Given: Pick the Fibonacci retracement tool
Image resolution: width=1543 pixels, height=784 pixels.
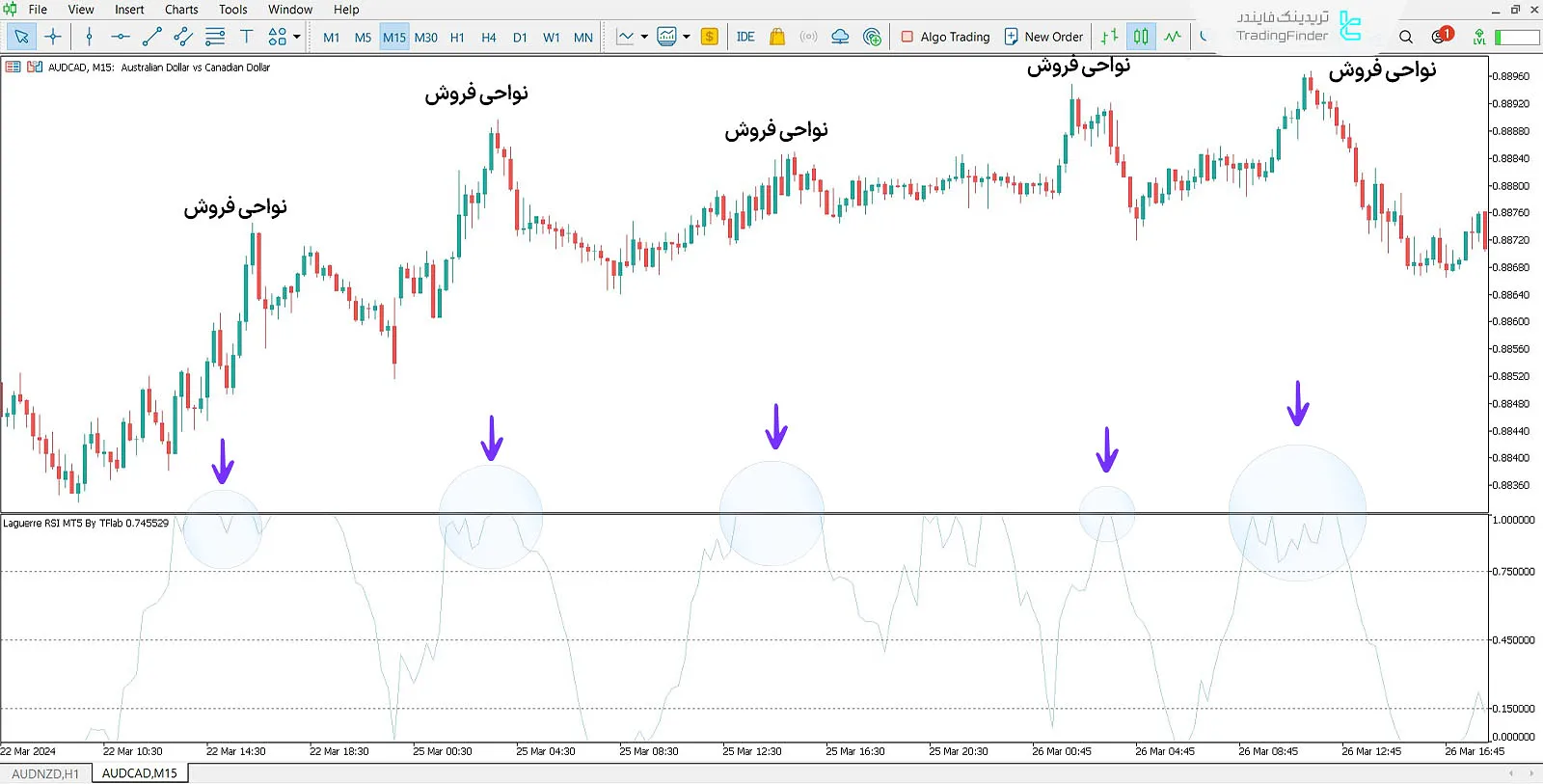Looking at the screenshot, I should click(215, 37).
